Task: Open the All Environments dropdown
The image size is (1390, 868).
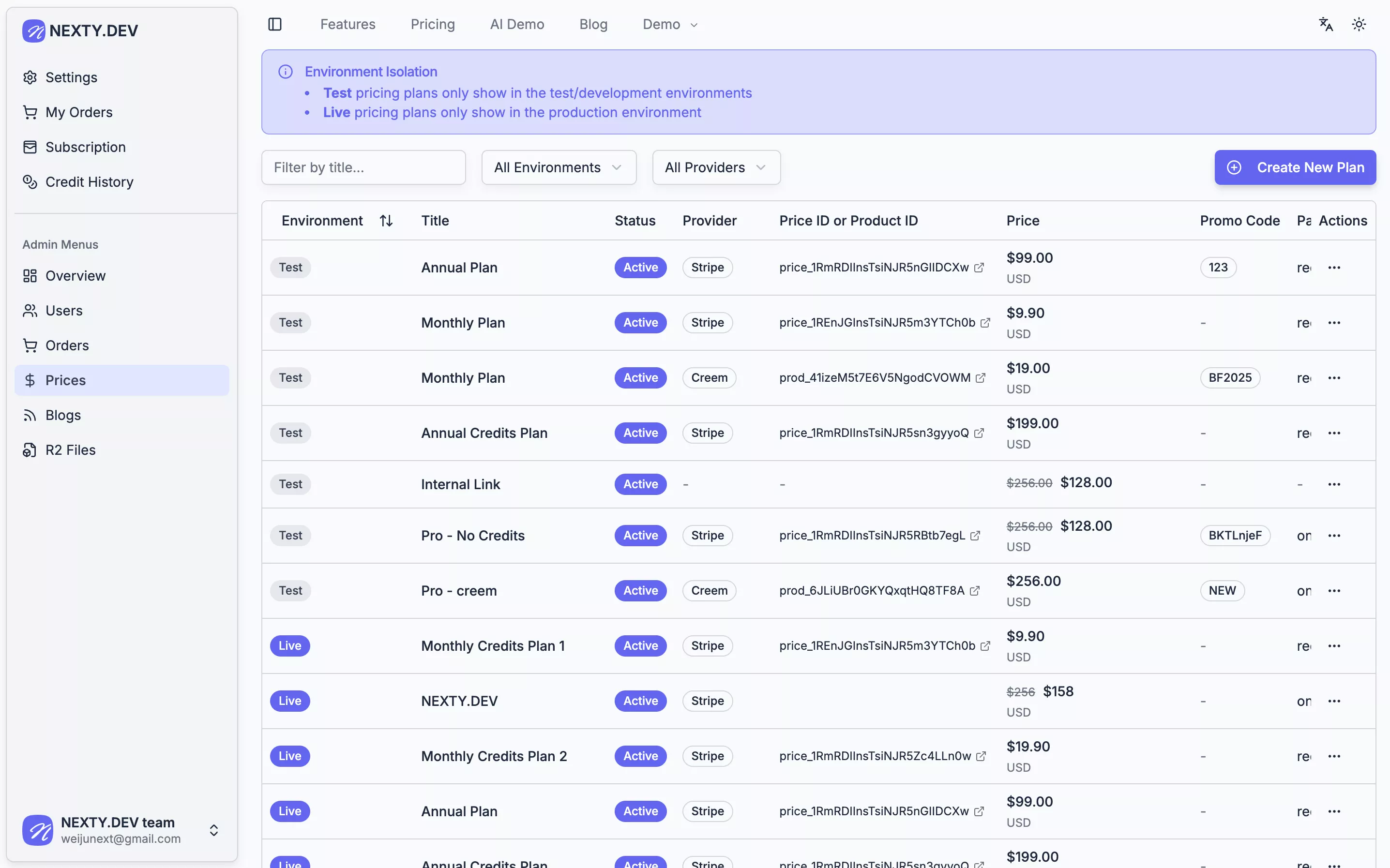Action: (559, 167)
